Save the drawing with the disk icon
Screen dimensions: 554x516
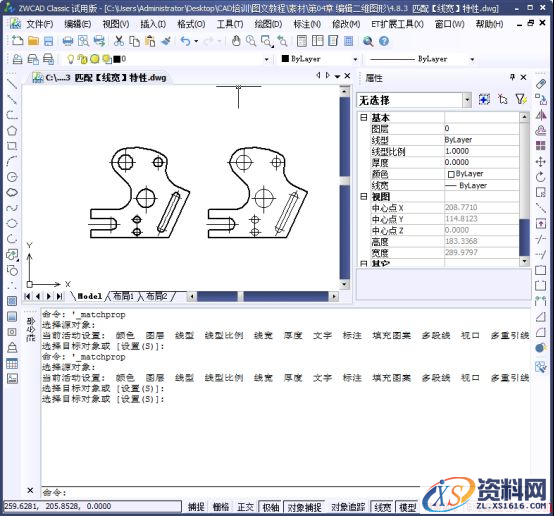tap(49, 41)
